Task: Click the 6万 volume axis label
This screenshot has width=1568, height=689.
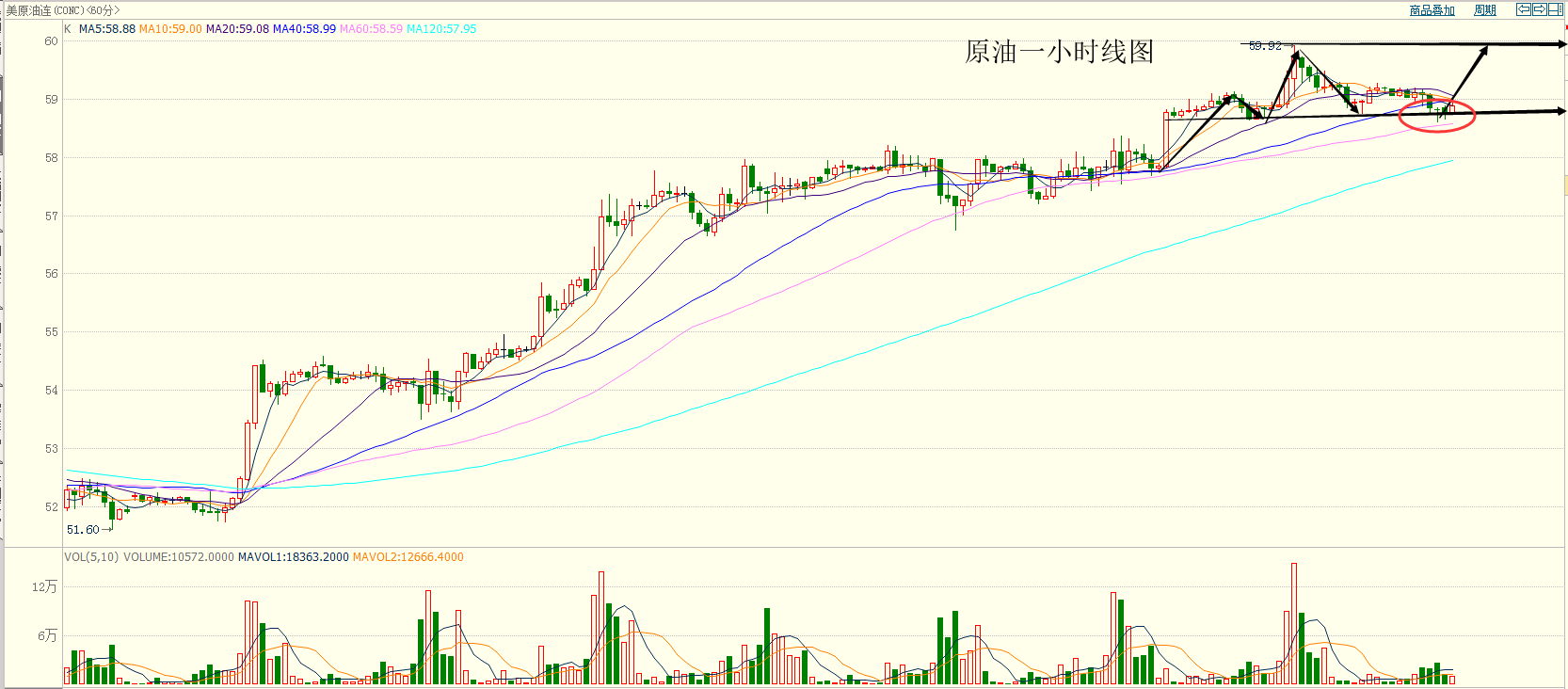Action: pos(48,635)
